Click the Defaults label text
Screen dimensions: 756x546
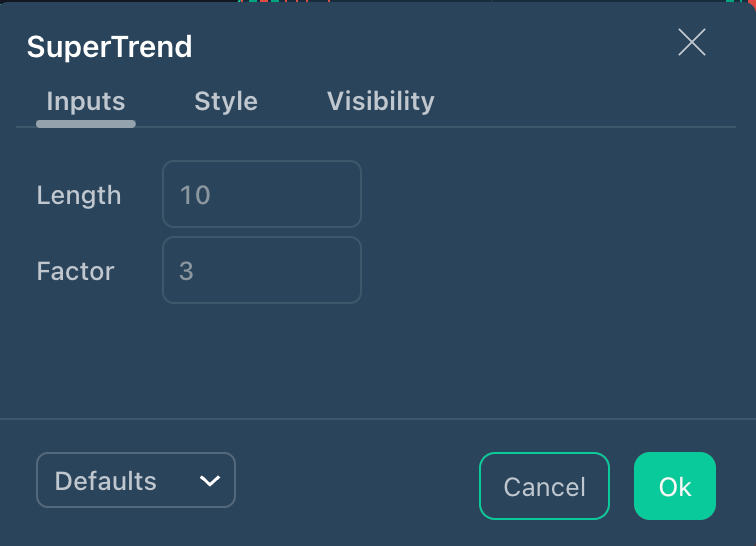click(x=106, y=481)
